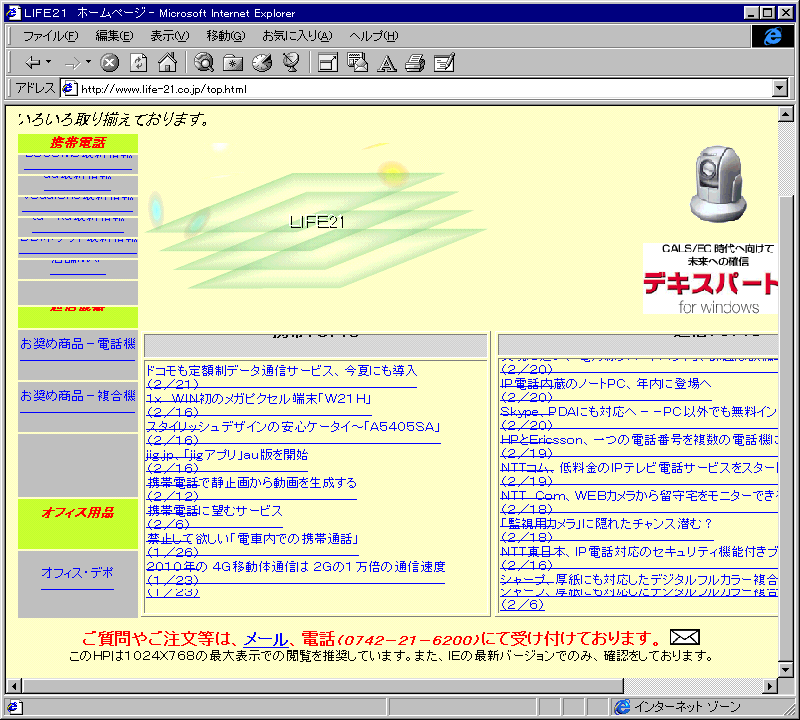Image resolution: width=800 pixels, height=720 pixels.
Task: Open the HPとEricsson news link
Action: pyautogui.click(x=639, y=440)
